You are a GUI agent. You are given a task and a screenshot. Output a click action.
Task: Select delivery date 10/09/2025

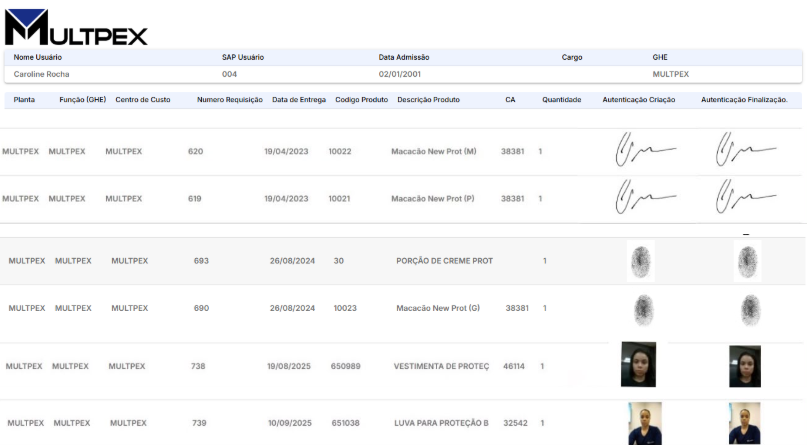click(x=290, y=423)
